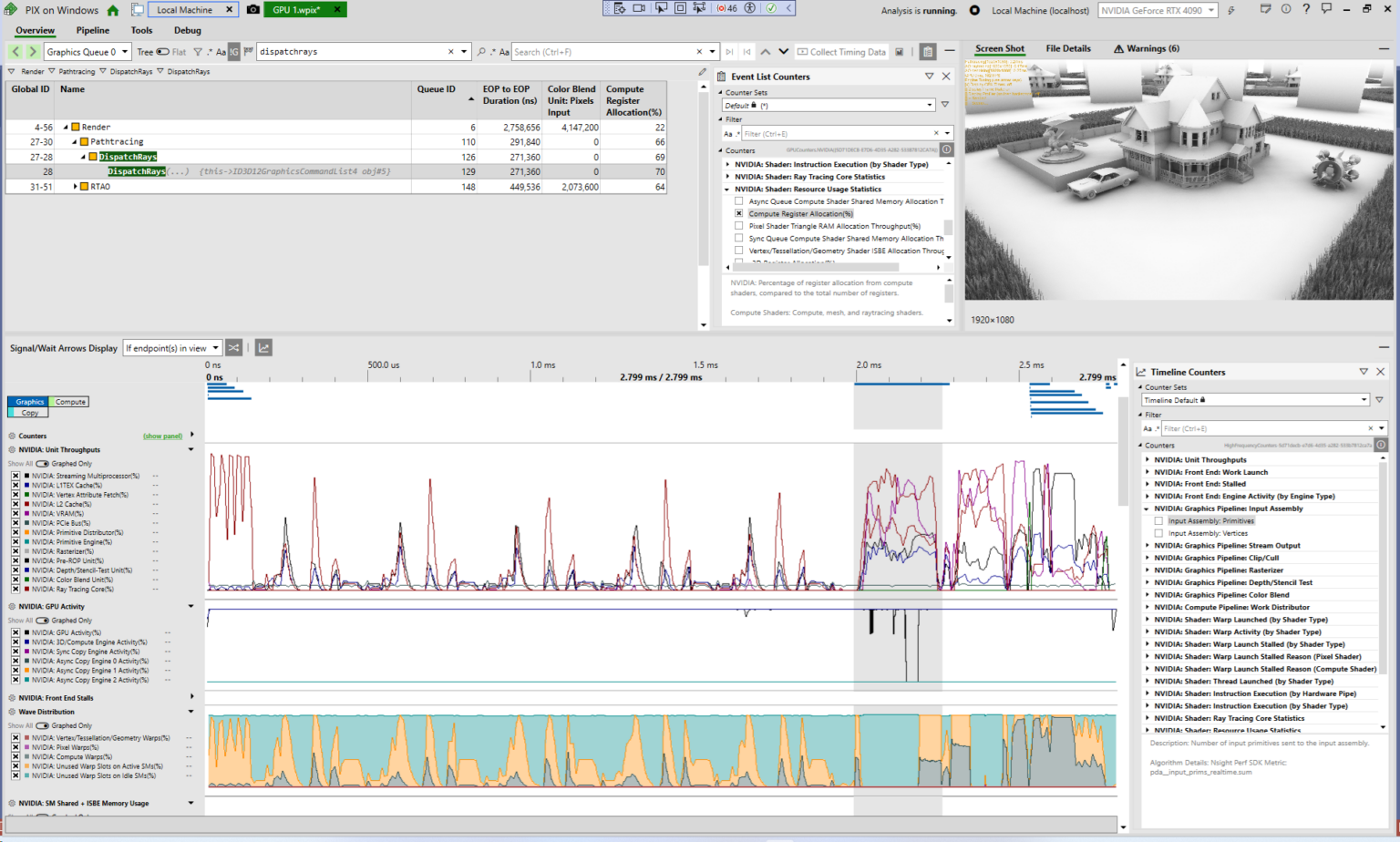
Task: Check Pixel Shader Triangle RAM Allocation Throughput(%)
Action: click(x=739, y=226)
